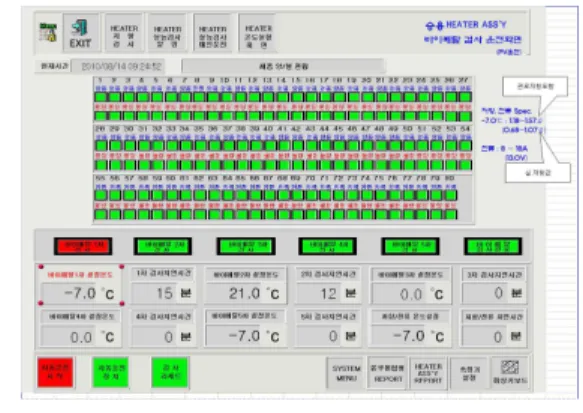Open the on-screen keyboard icon button

pyautogui.click(x=510, y=372)
